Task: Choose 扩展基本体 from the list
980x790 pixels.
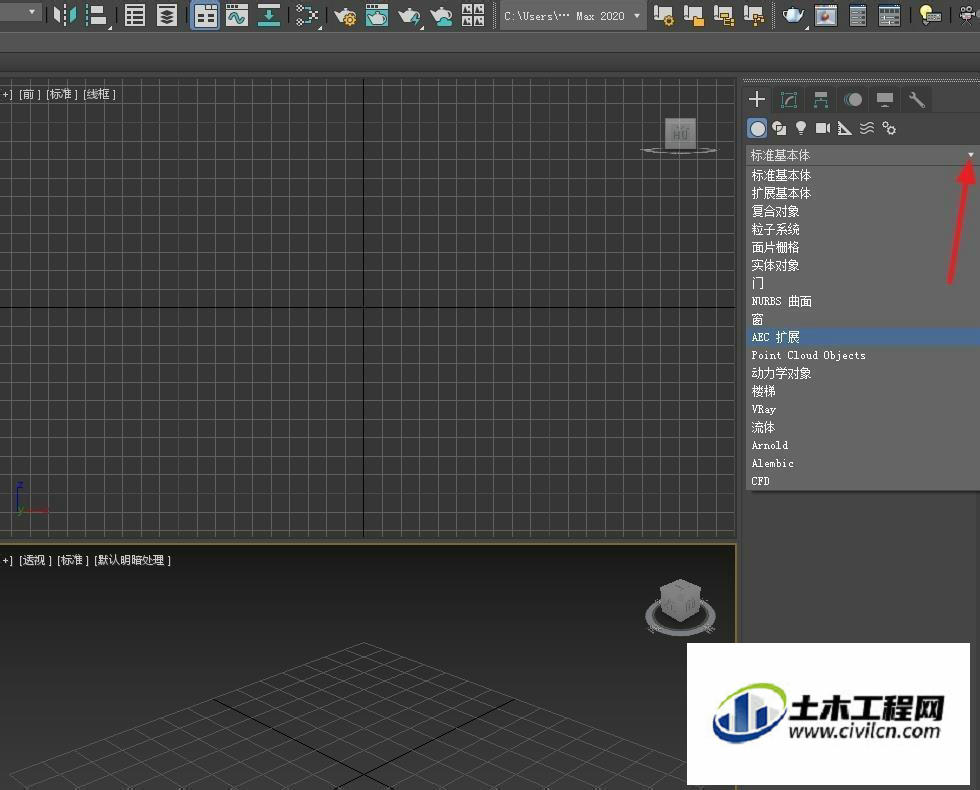Action: 862,193
